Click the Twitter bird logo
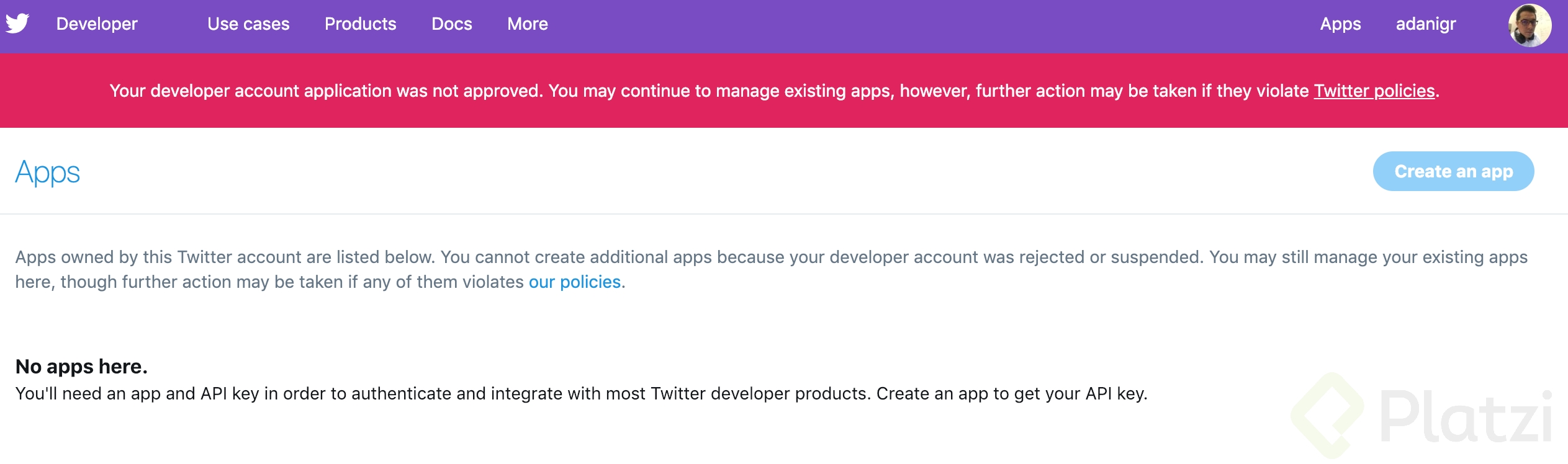This screenshot has height=464, width=1568. [17, 24]
